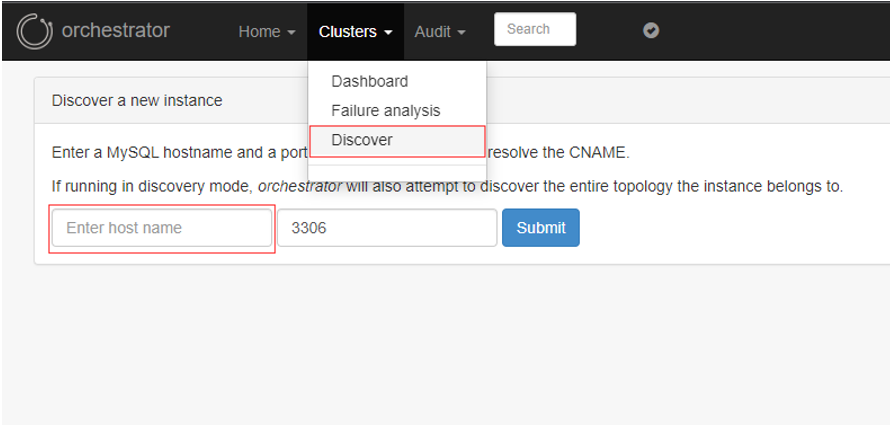The image size is (890, 425).
Task: Click the port field showing 3306
Action: tap(387, 228)
